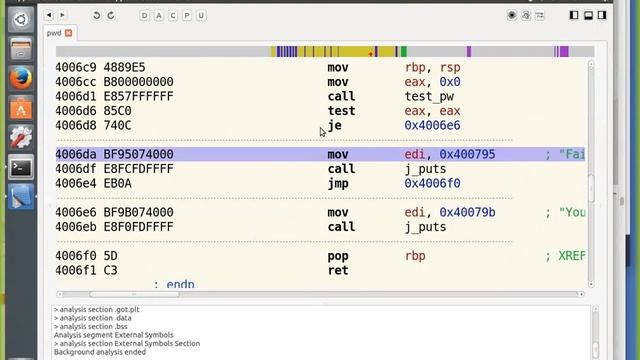The width and height of the screenshot is (640, 360).
Task: Open the control flow graph view icon
Action: click(x=526, y=16)
